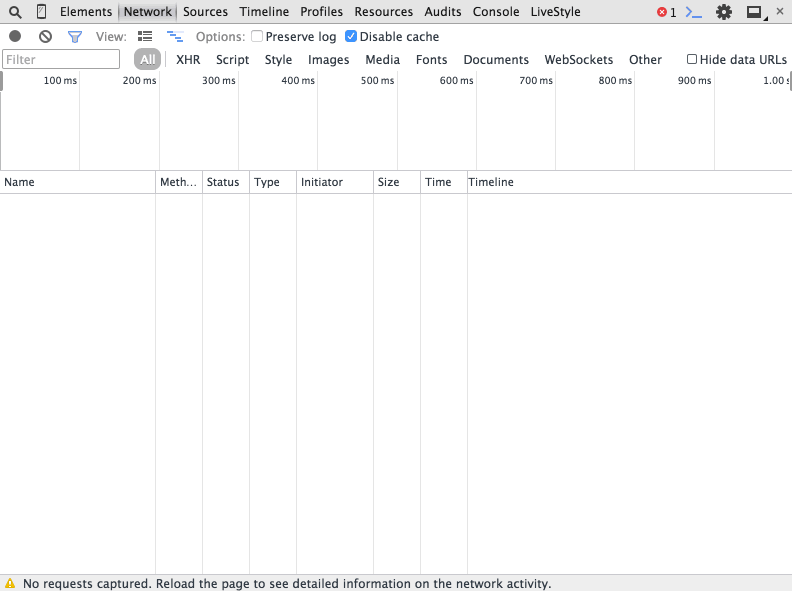The image size is (792, 591).
Task: Filter requests by WebSockets
Action: [x=578, y=60]
